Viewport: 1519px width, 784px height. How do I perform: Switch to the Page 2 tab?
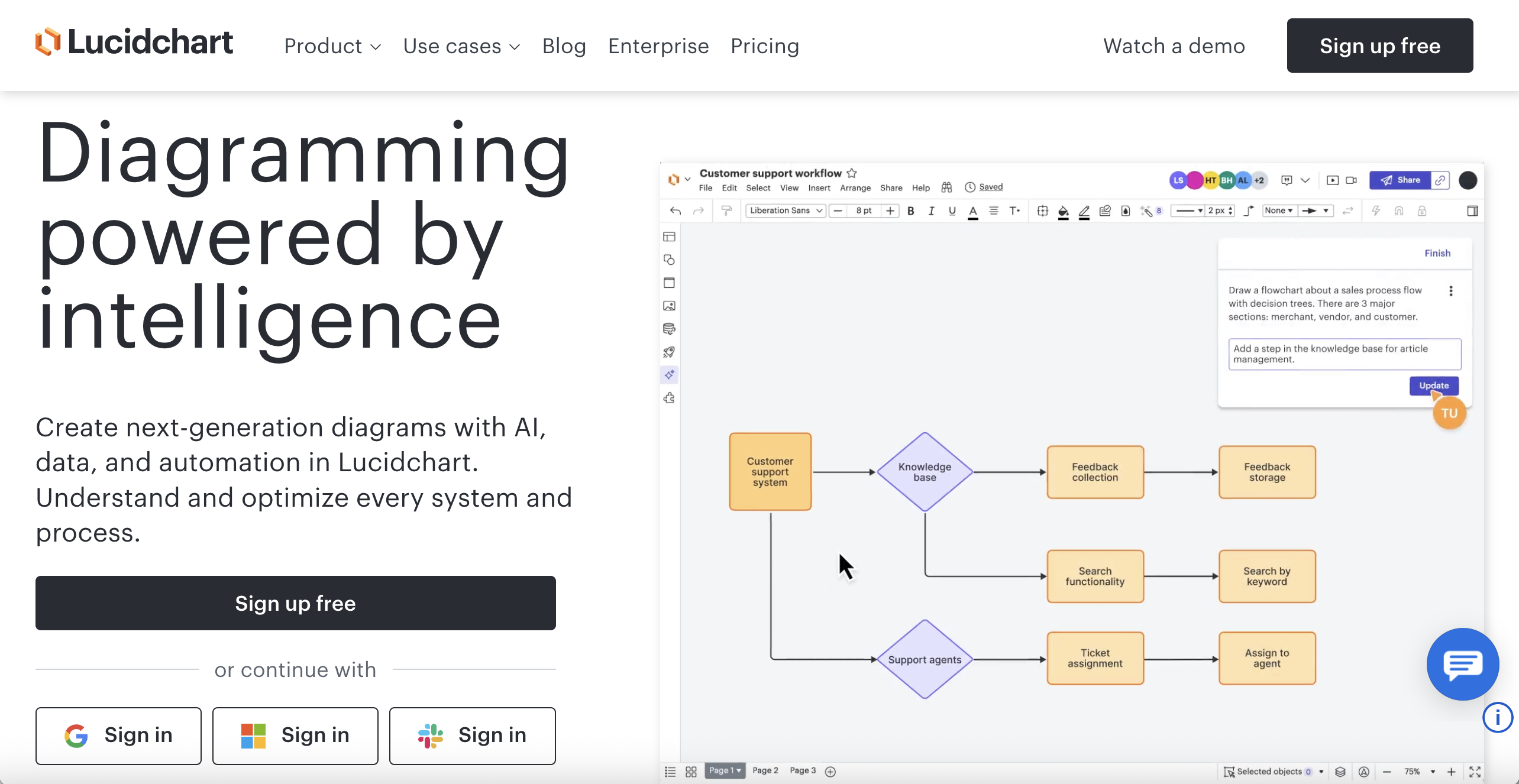[765, 771]
